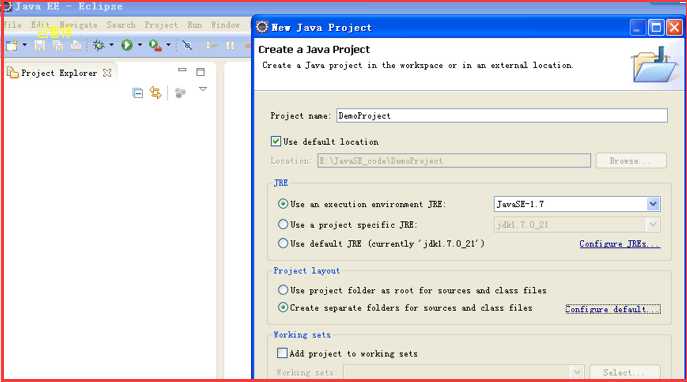Click the Skip All Breakpoints icon
The image size is (687, 382).
tap(187, 45)
